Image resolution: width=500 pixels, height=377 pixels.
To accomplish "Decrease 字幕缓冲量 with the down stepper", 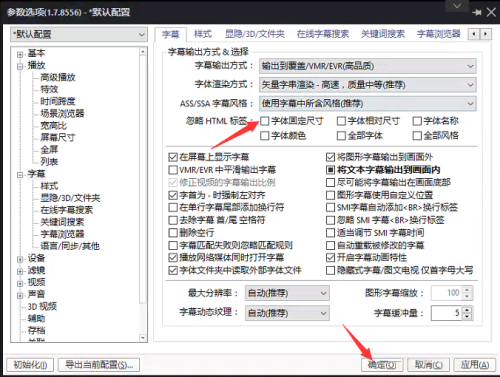I will coord(467,316).
